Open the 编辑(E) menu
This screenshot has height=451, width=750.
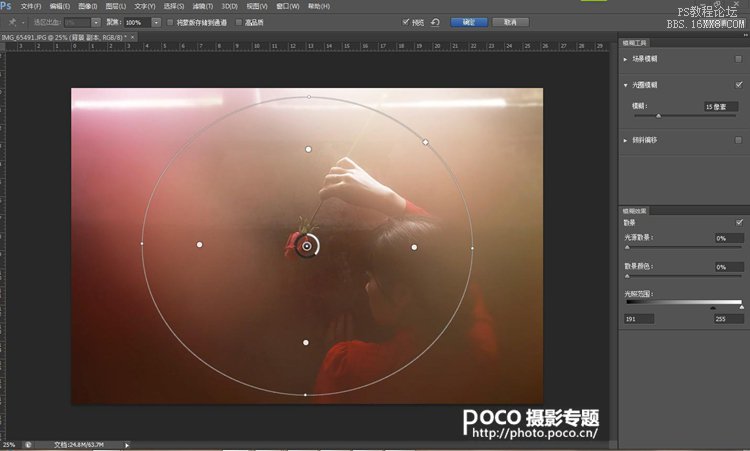[60, 6]
